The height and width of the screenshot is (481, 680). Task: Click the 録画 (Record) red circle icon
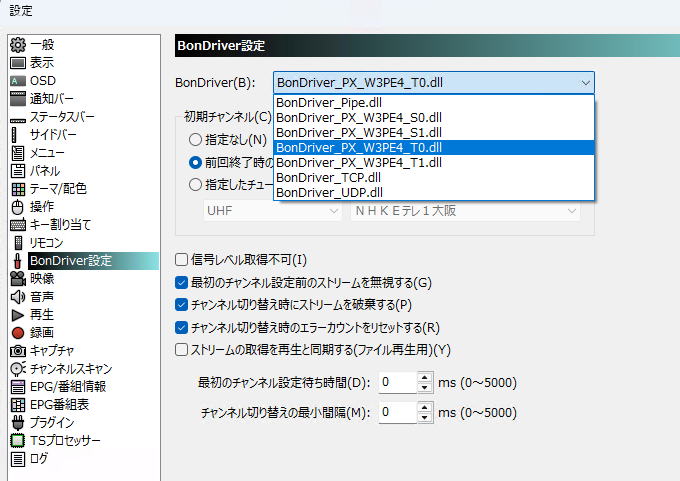pos(17,332)
